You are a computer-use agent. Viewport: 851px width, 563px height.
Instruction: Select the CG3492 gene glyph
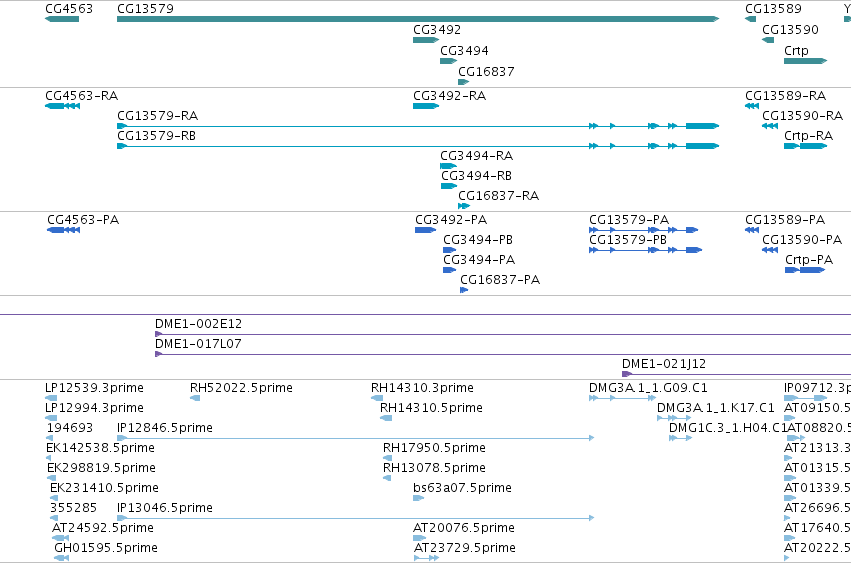pos(426,40)
